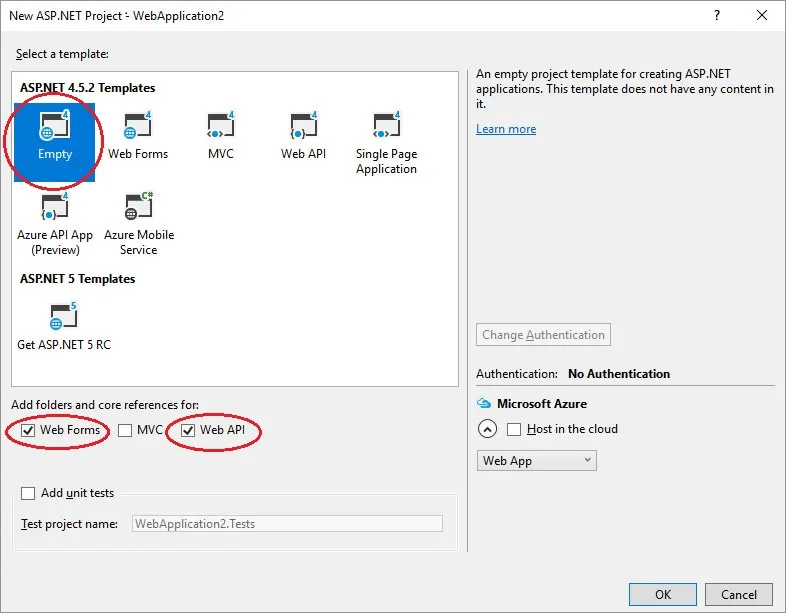Choose the Web Forms template icon
Screen dimensions: 786x613
click(x=137, y=125)
